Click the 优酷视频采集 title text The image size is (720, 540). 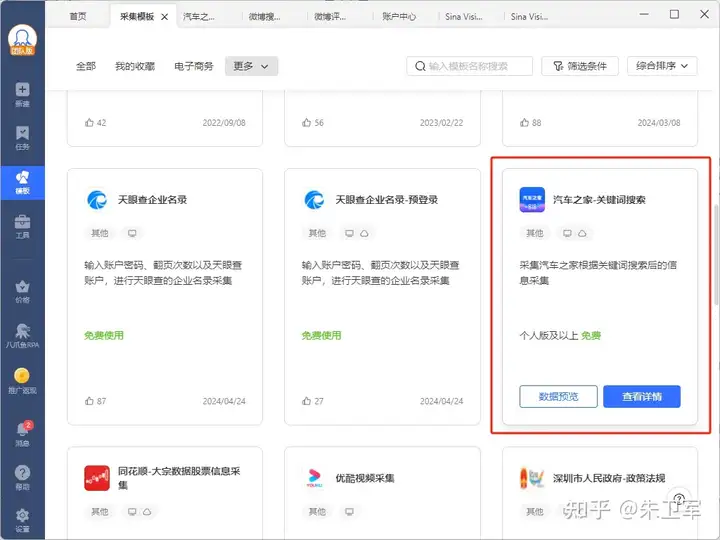365,478
